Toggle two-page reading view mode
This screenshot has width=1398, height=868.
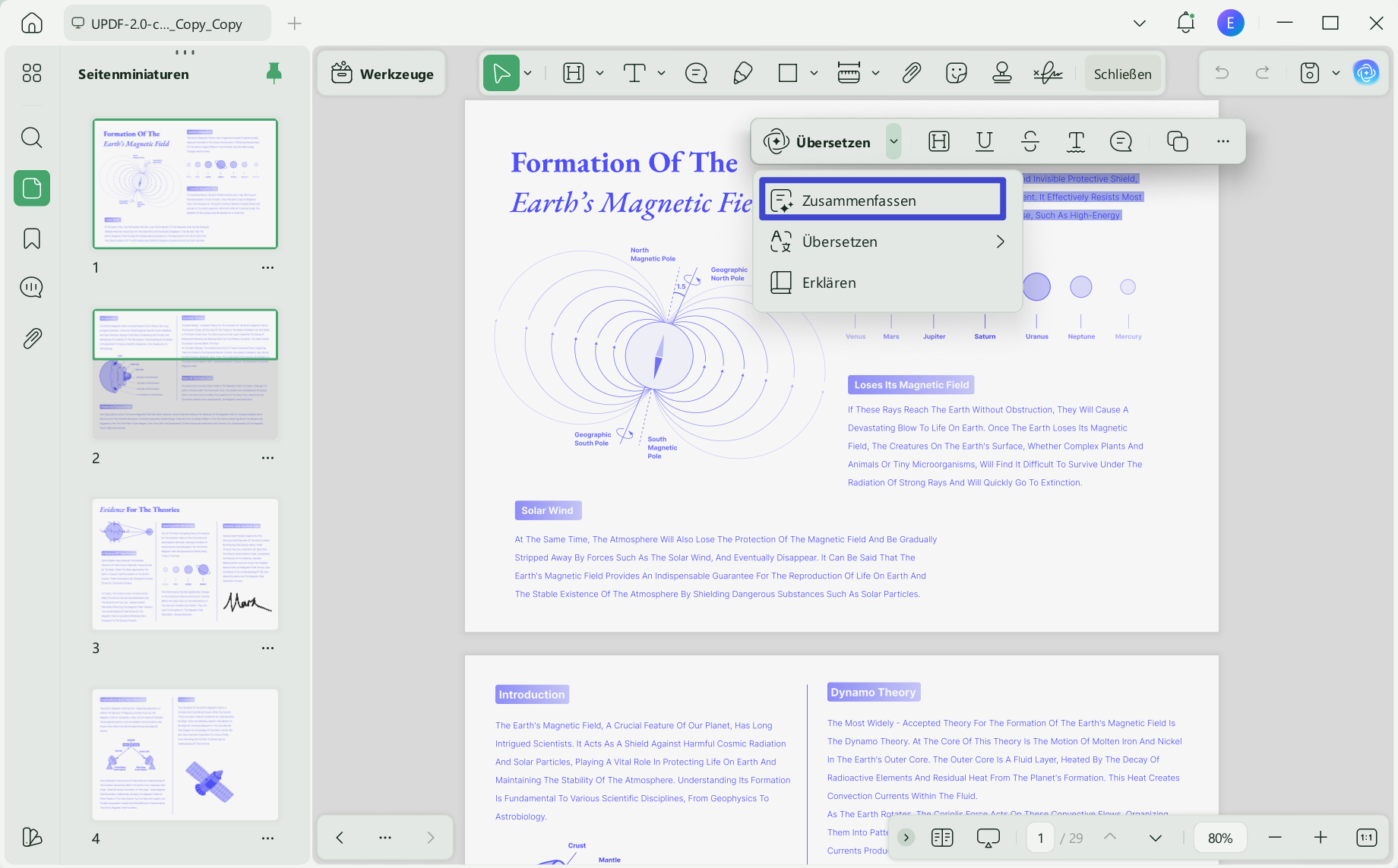pyautogui.click(x=942, y=838)
